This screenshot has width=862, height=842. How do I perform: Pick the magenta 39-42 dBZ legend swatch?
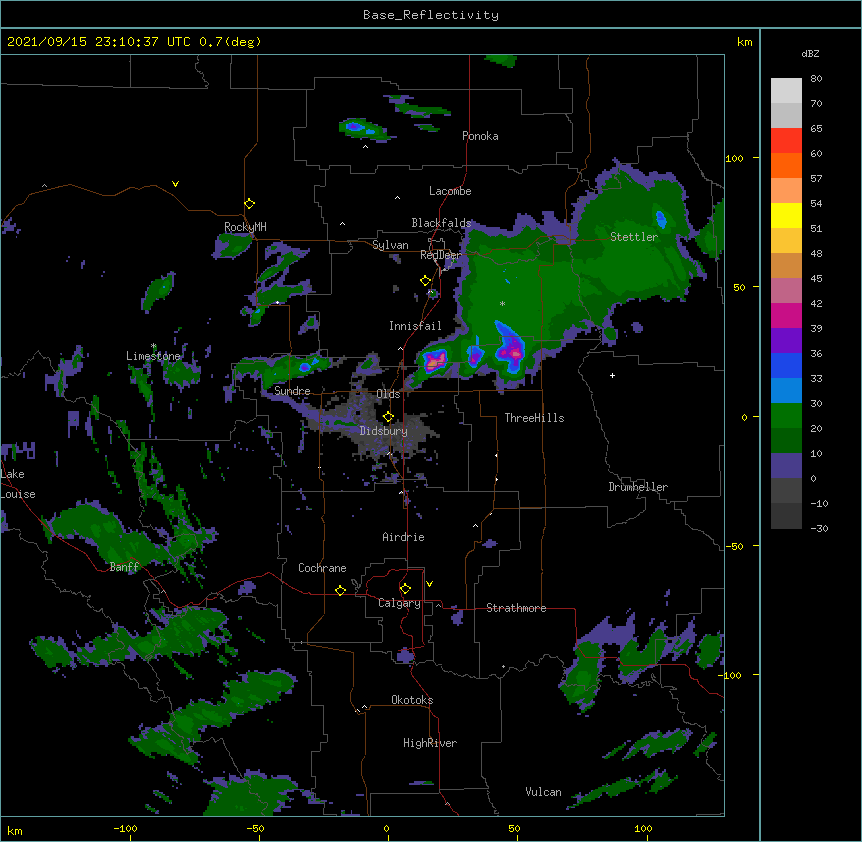[786, 315]
